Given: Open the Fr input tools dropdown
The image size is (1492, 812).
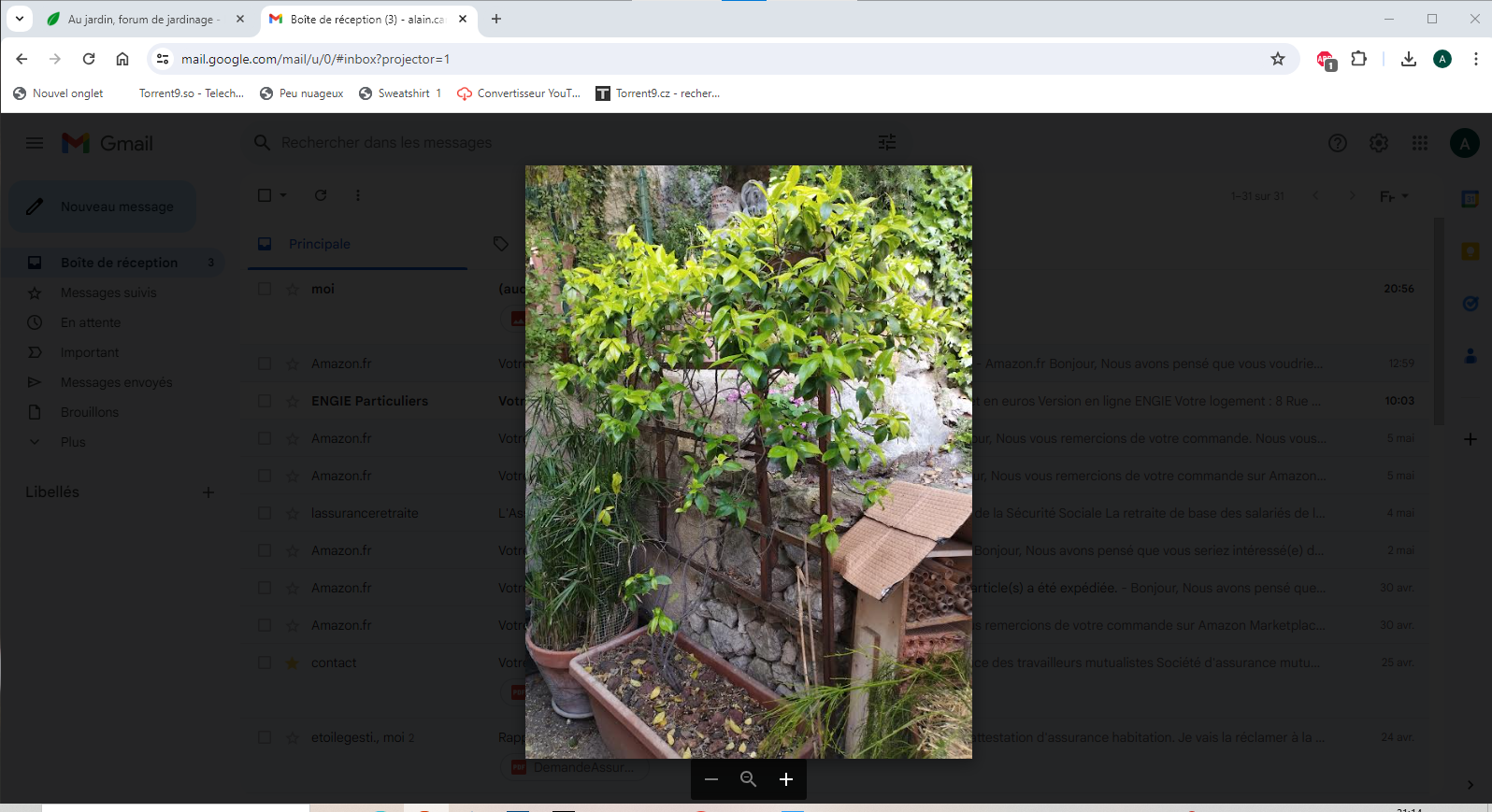Looking at the screenshot, I should (1394, 196).
